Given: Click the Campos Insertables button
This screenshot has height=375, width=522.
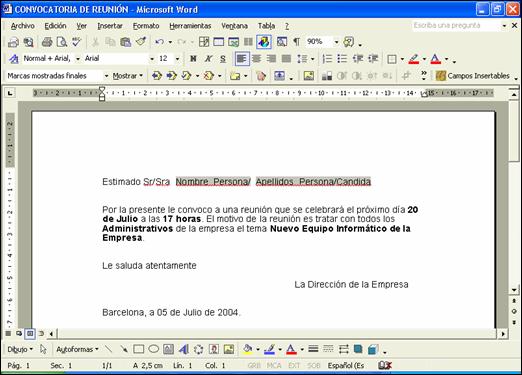Looking at the screenshot, I should pyautogui.click(x=473, y=76).
